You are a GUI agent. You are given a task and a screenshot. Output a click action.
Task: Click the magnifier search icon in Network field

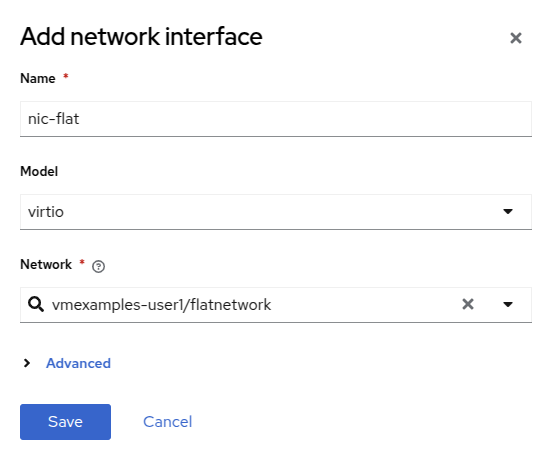[x=36, y=304]
